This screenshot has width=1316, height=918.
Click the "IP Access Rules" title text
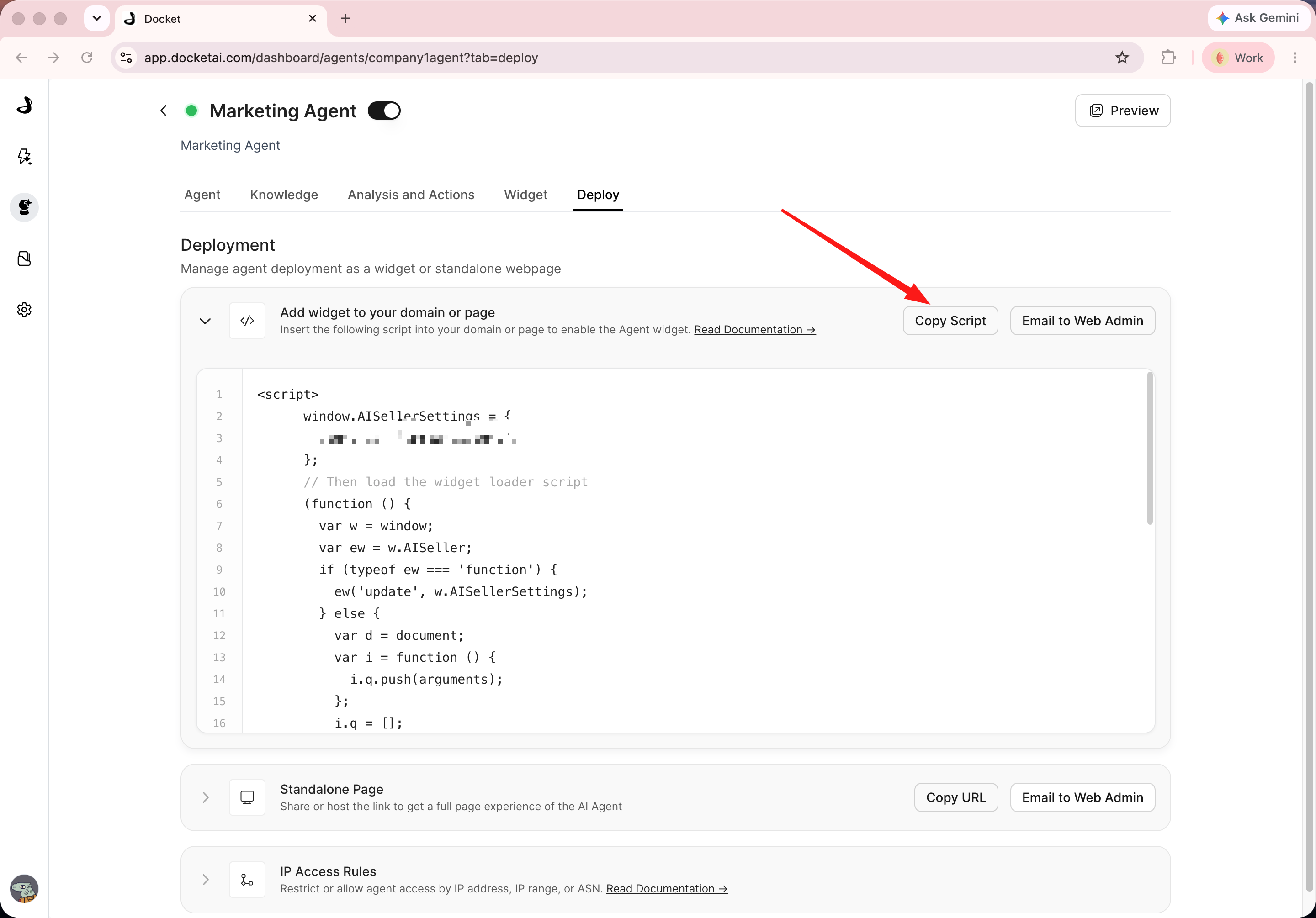[x=329, y=871]
